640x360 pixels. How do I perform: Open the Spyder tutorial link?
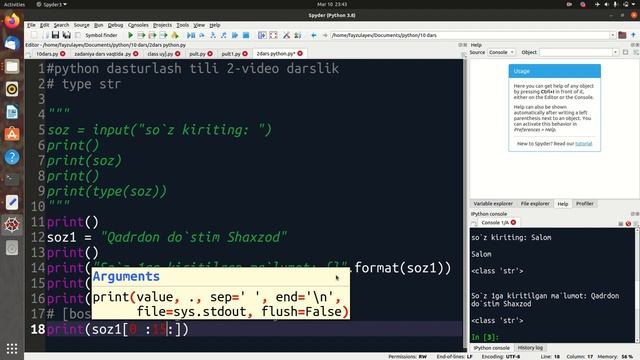click(x=583, y=144)
